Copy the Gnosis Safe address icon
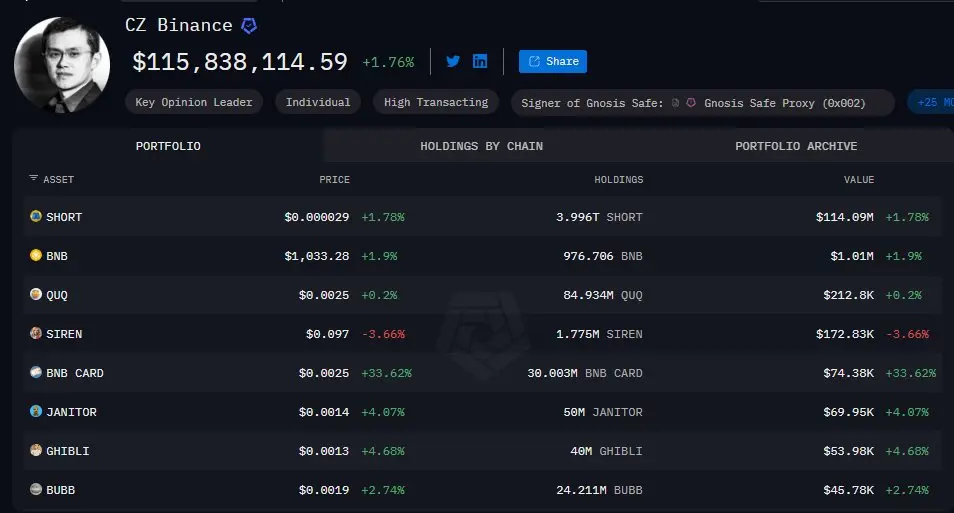The height and width of the screenshot is (513, 954). pyautogui.click(x=675, y=103)
